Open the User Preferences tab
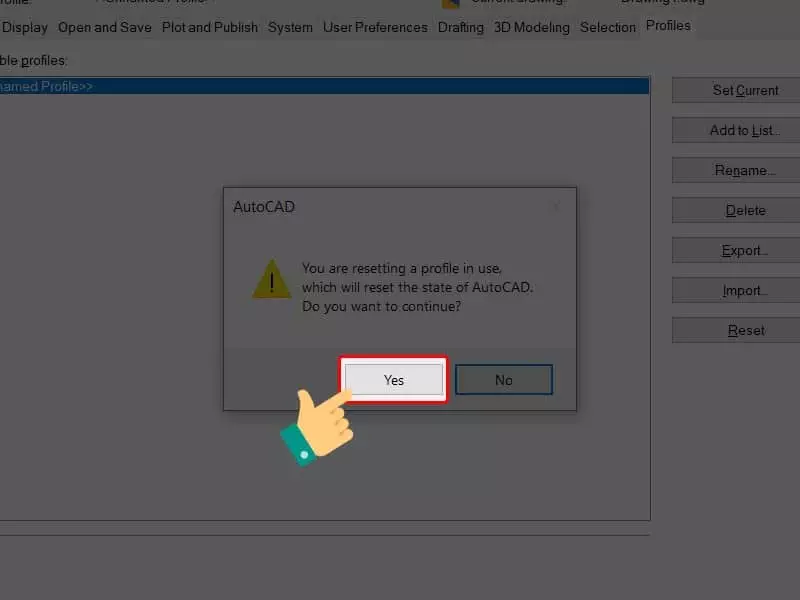800x600 pixels. pos(376,27)
